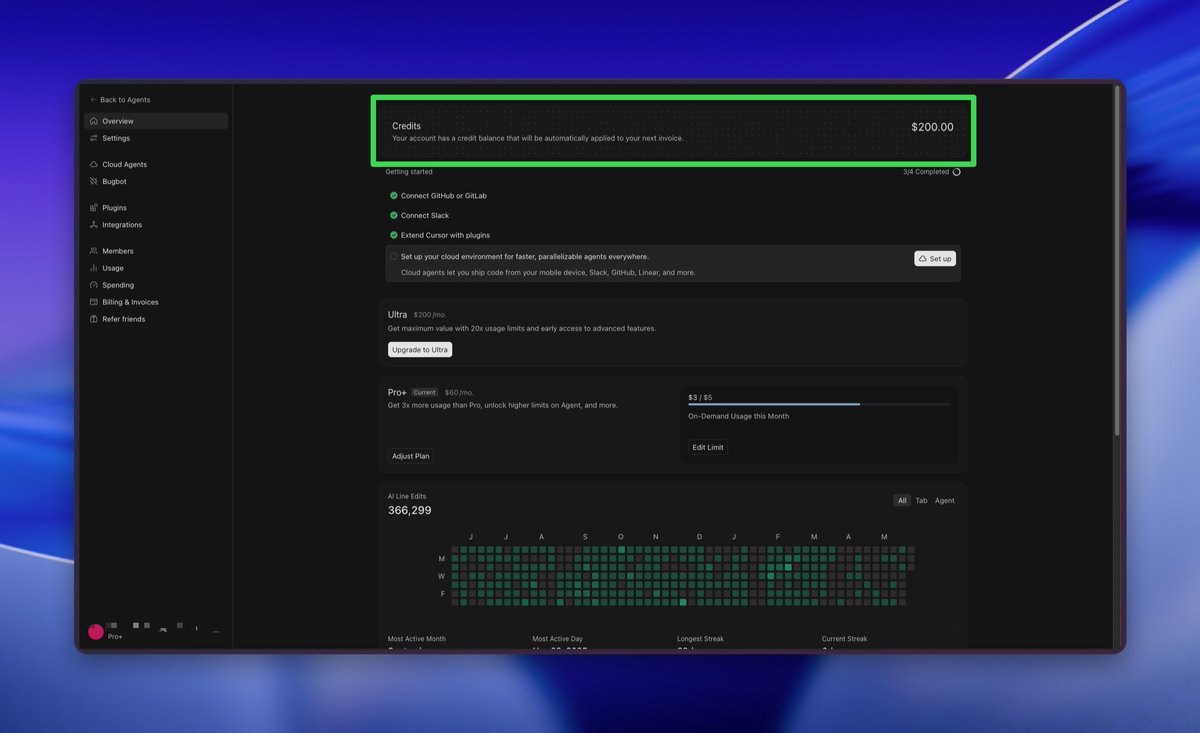
Task: Click the 366,299 line edits count
Action: (x=410, y=510)
